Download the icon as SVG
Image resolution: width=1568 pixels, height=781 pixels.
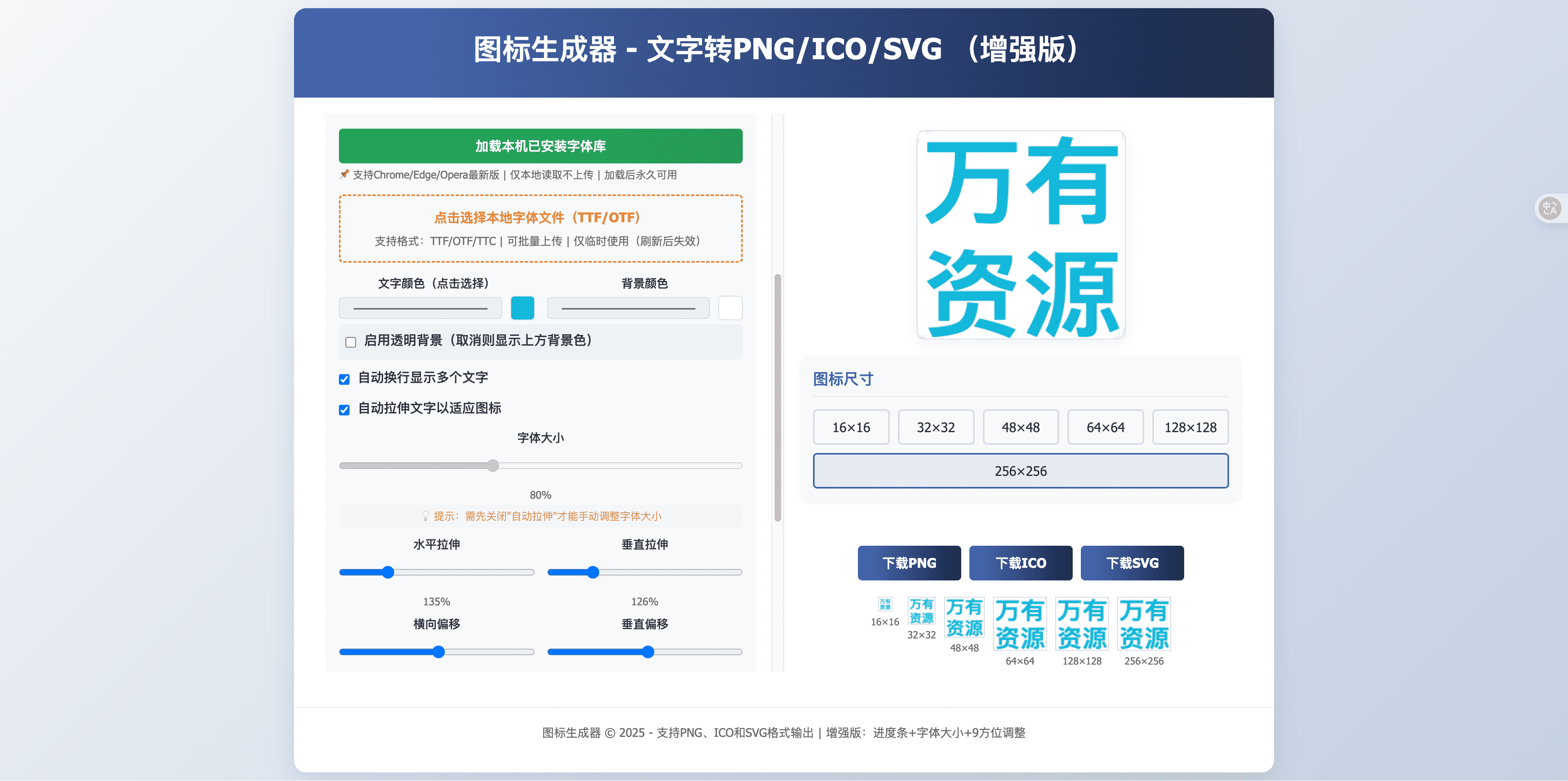(1131, 562)
